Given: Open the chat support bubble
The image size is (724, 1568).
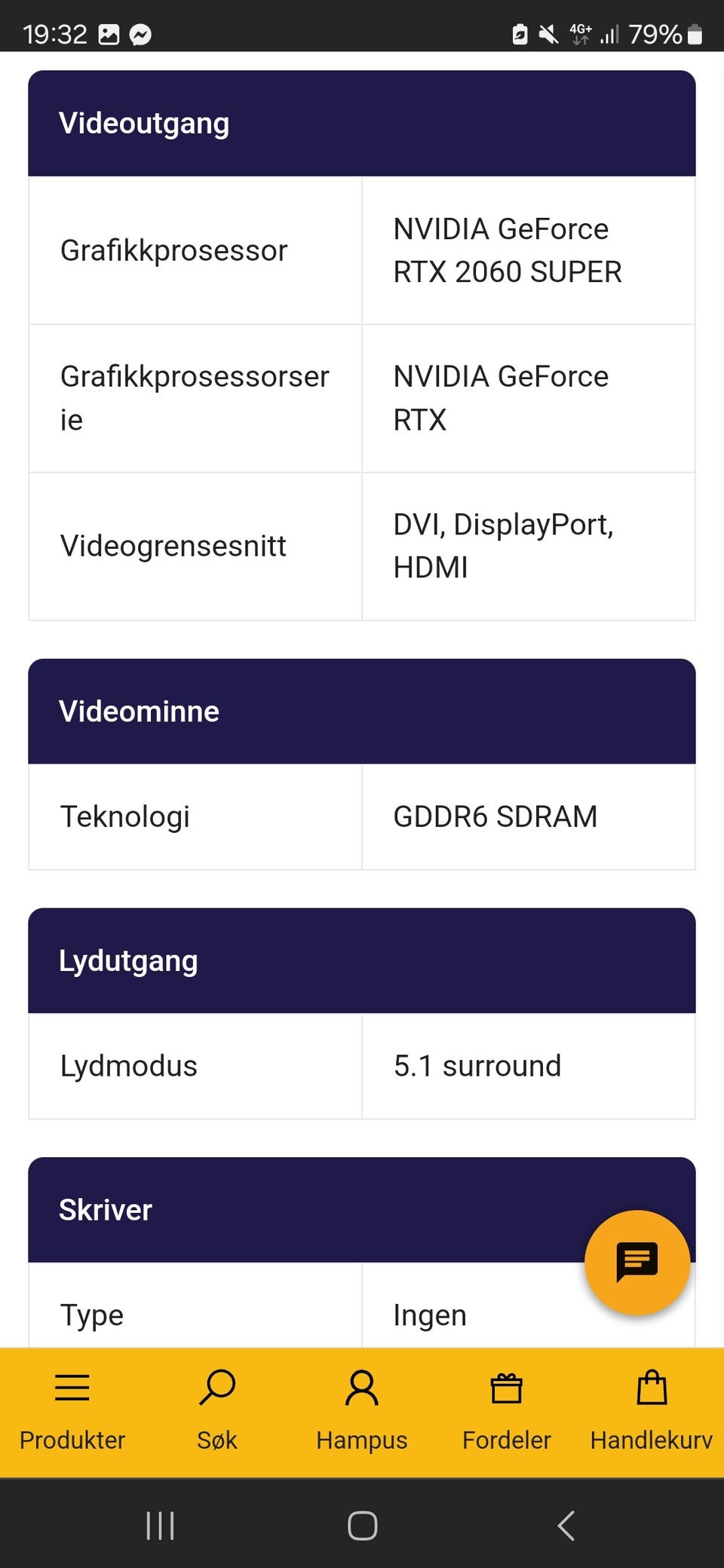Looking at the screenshot, I should [x=637, y=1262].
